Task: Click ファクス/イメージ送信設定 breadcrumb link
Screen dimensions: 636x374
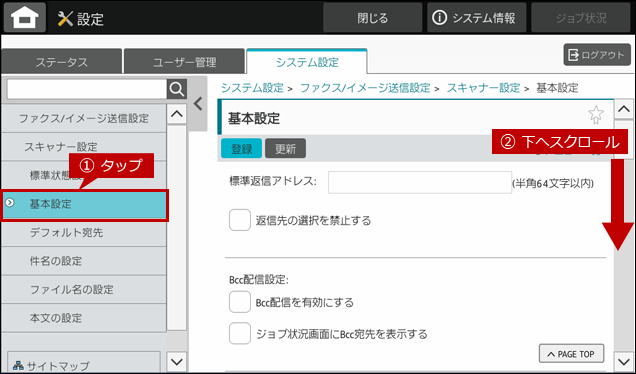Action: (x=365, y=88)
